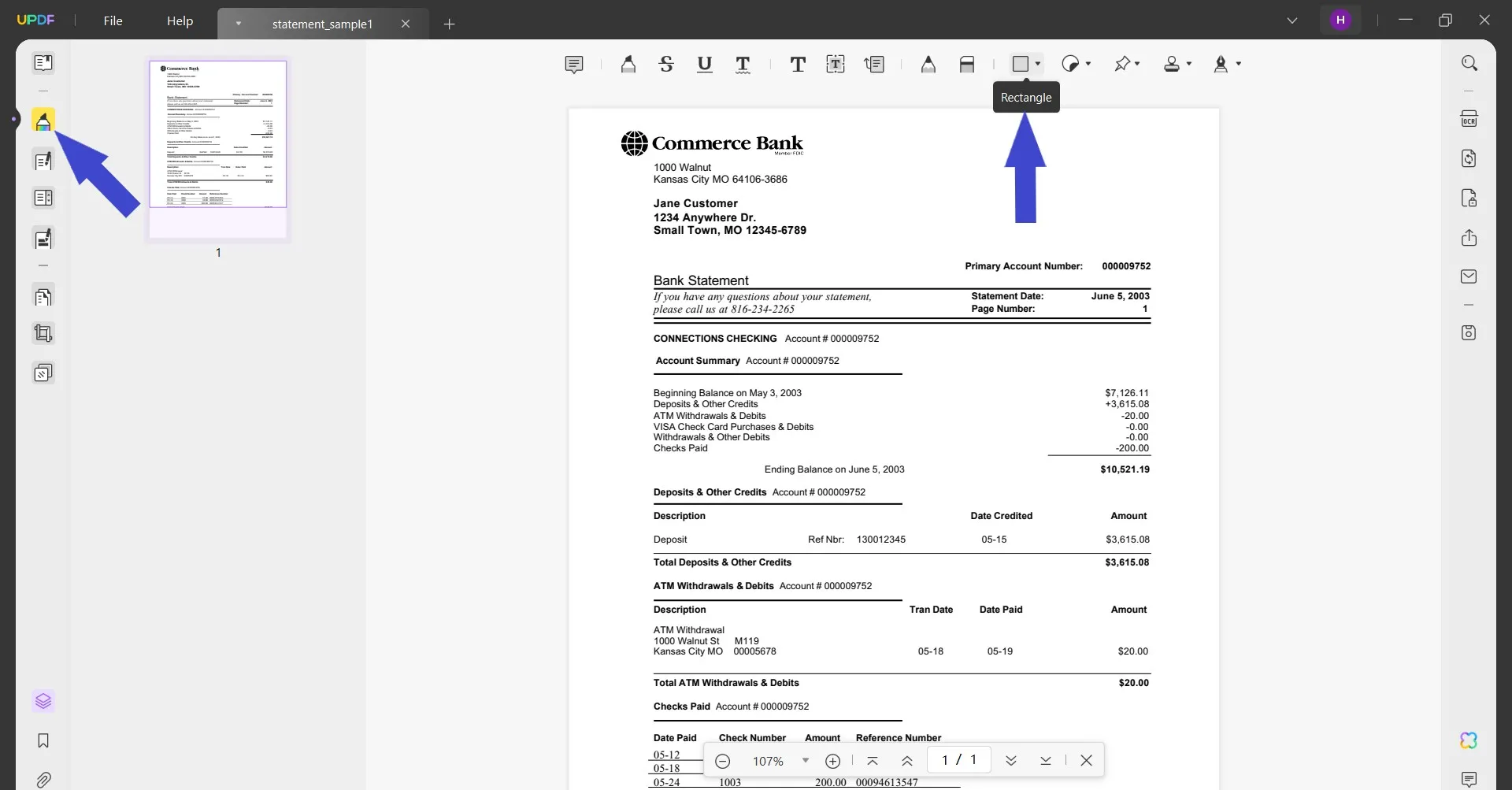Image resolution: width=1512 pixels, height=790 pixels.
Task: Expand the Pin tool dropdown arrow
Action: (x=1137, y=64)
